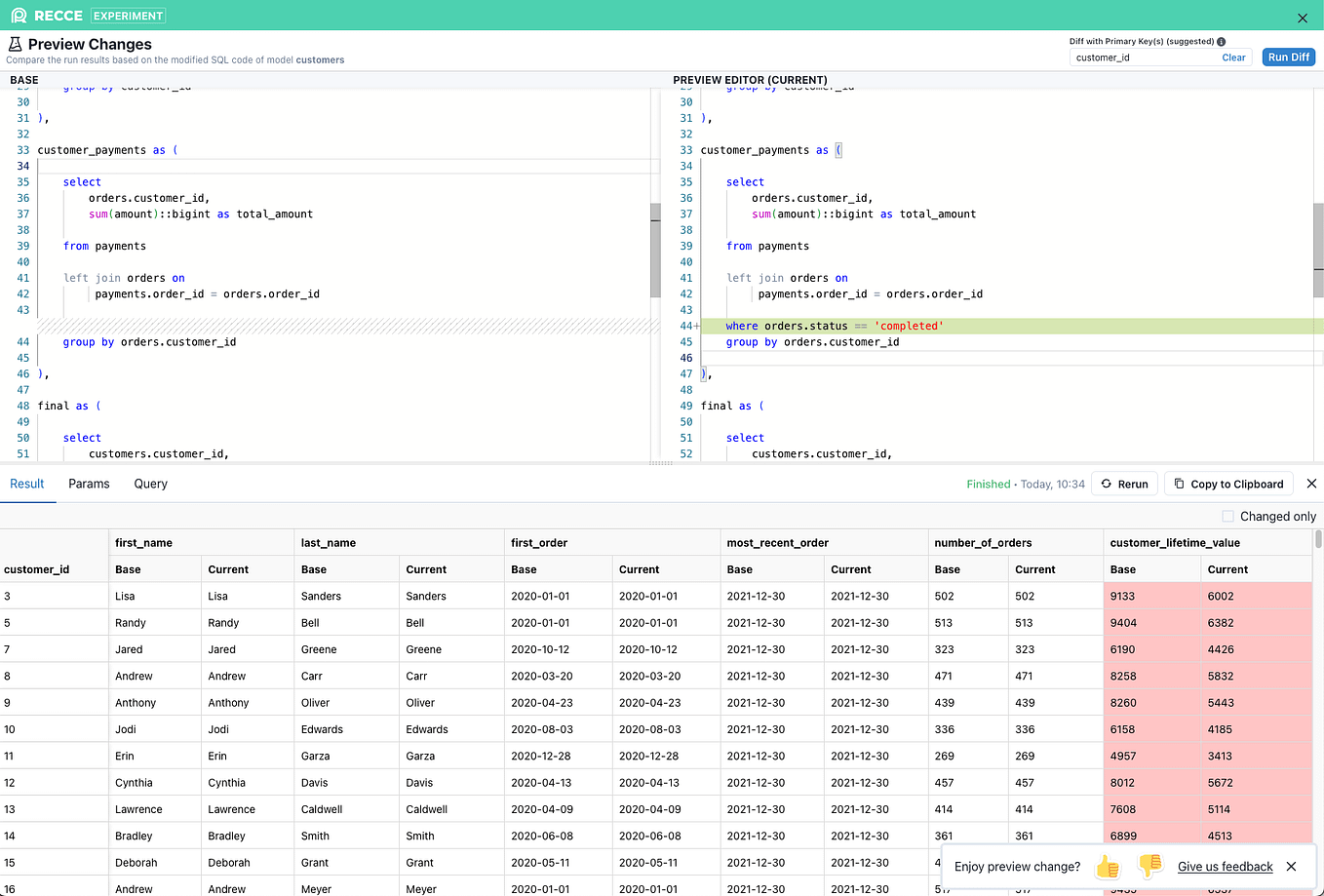The height and width of the screenshot is (896, 1324).
Task: Click the info icon next to Diff with Primary Key(s)
Action: click(x=1221, y=42)
